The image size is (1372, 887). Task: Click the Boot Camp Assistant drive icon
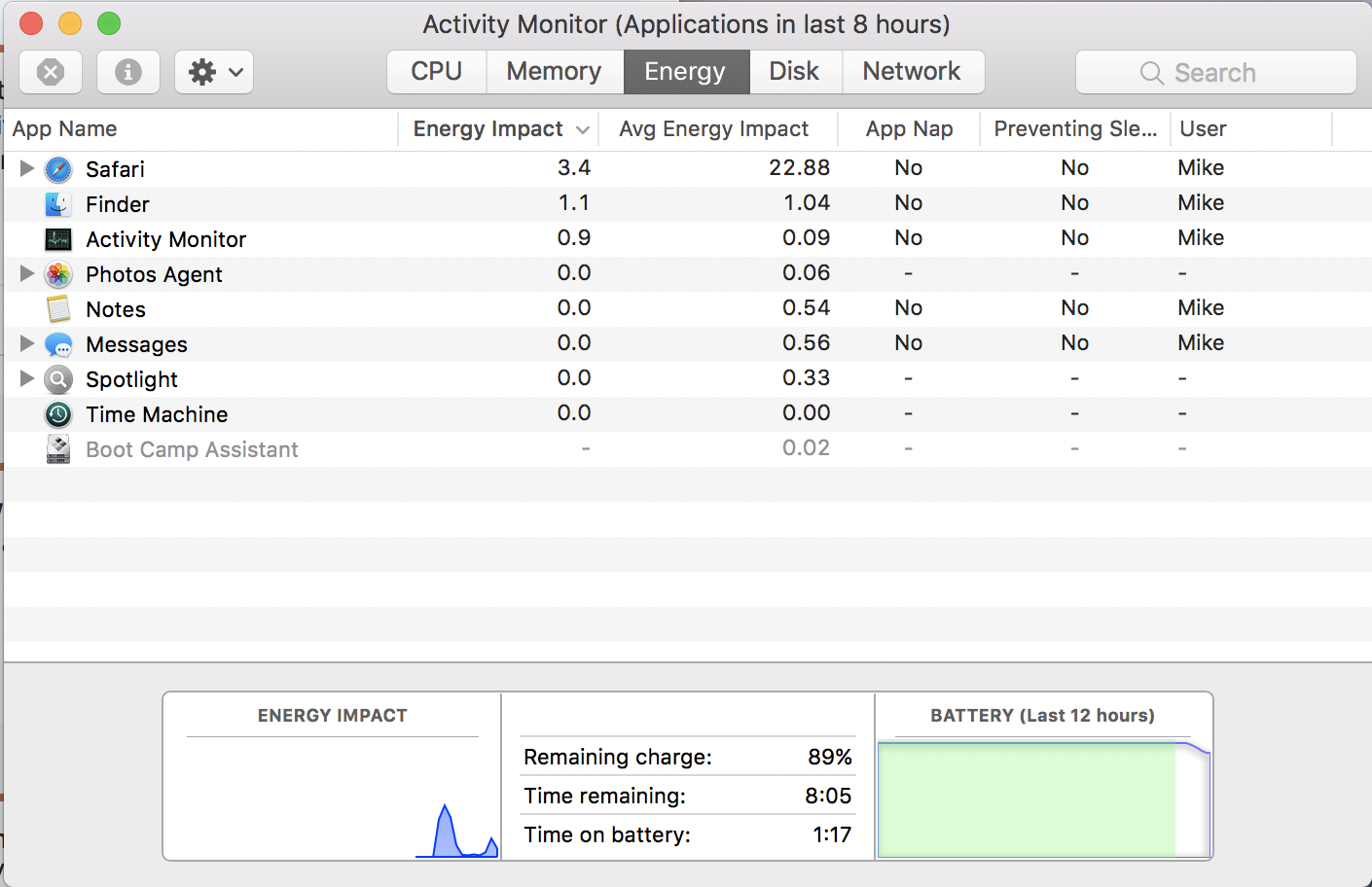58,449
